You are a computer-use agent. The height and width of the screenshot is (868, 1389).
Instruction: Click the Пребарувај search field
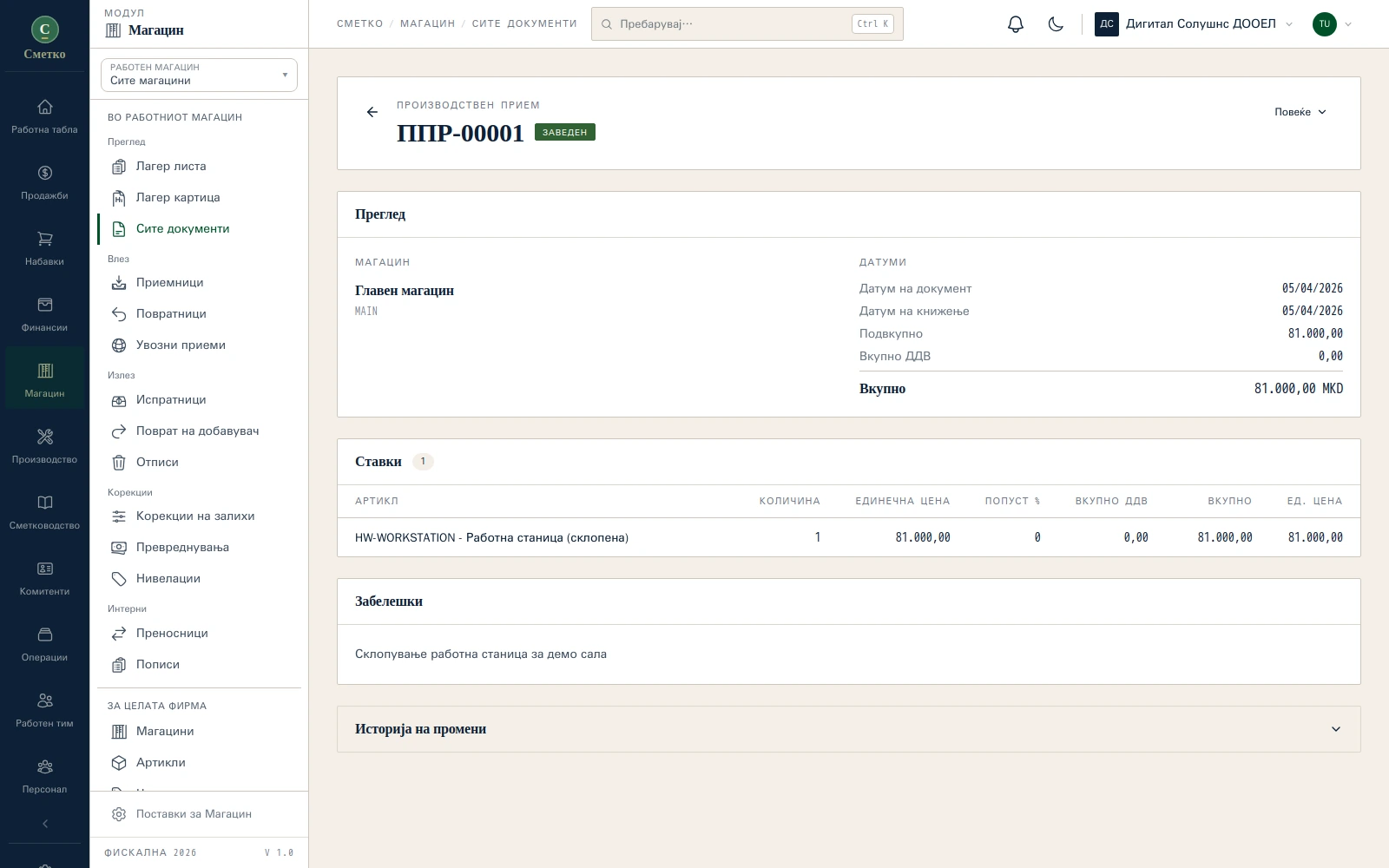point(747,24)
